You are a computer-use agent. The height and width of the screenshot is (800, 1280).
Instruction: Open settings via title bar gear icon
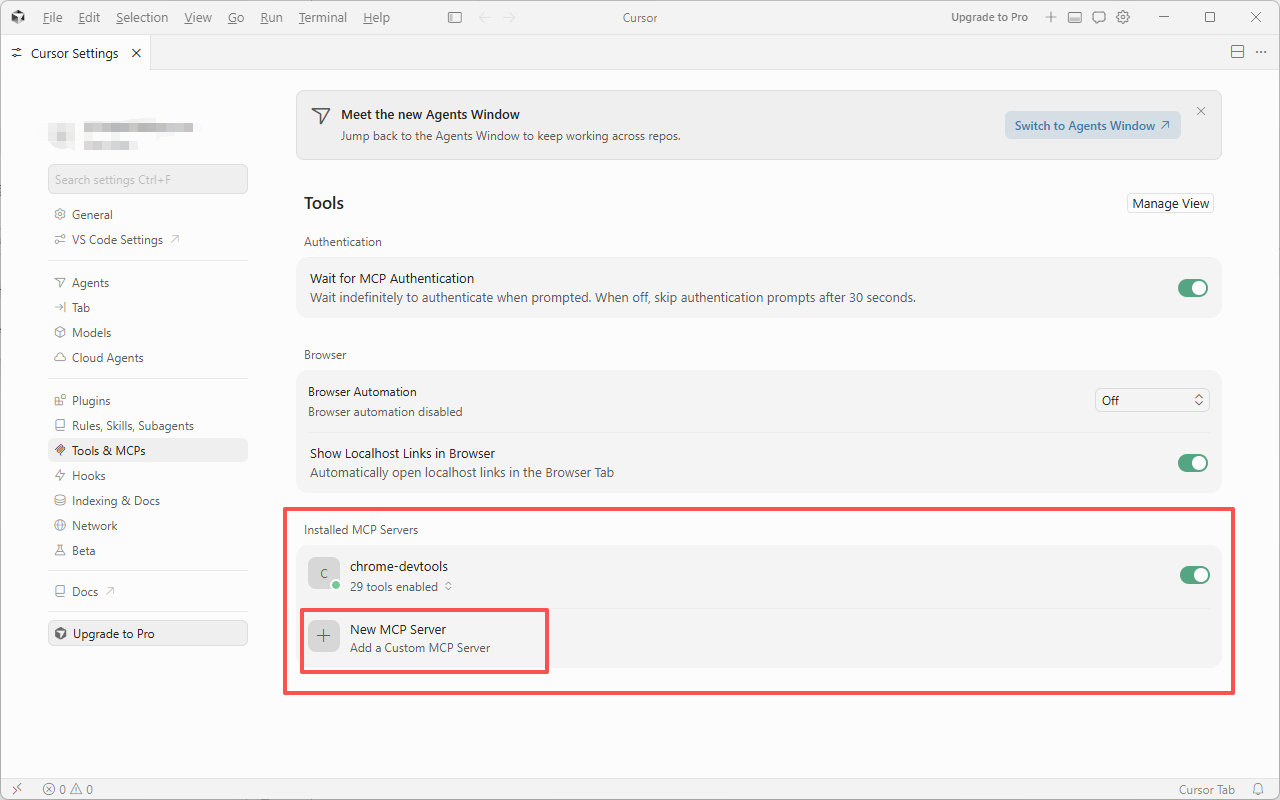[1123, 17]
